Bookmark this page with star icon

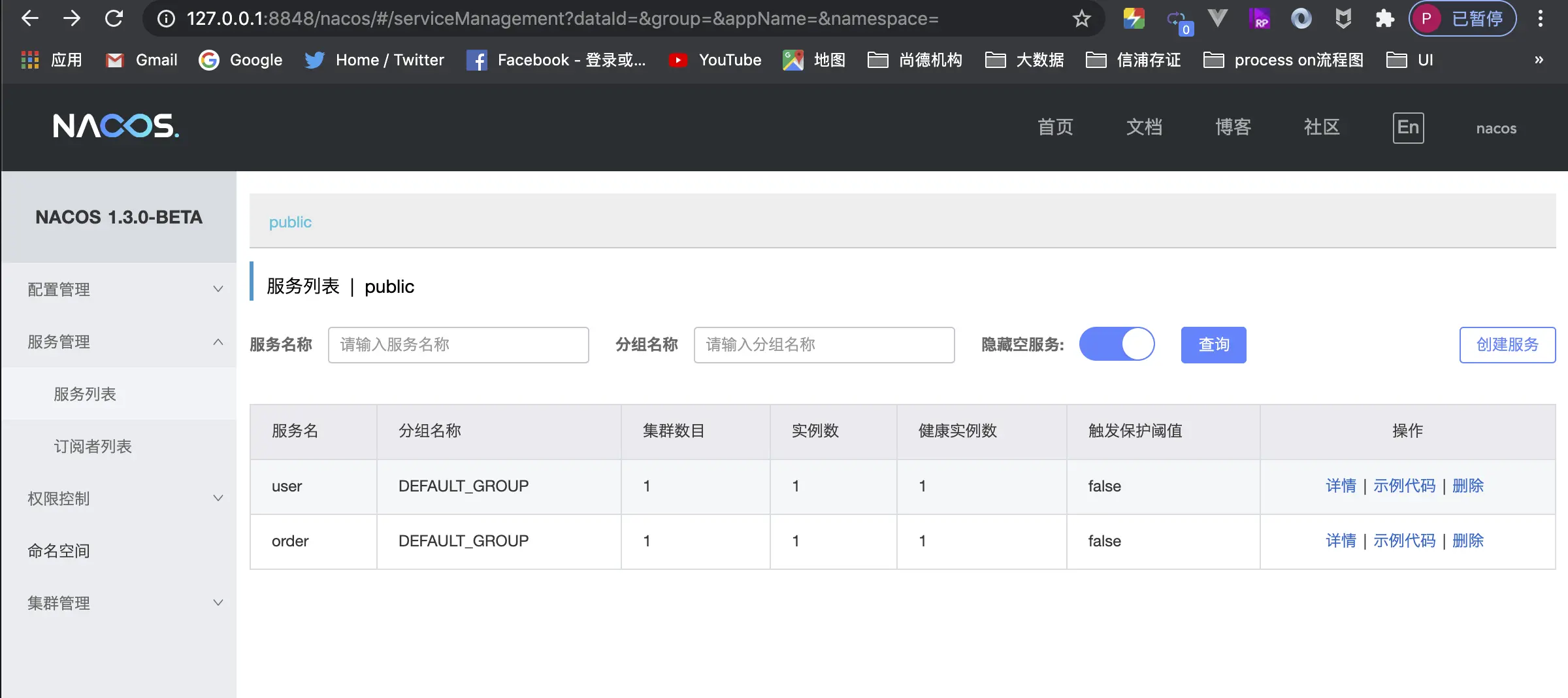(x=1082, y=18)
